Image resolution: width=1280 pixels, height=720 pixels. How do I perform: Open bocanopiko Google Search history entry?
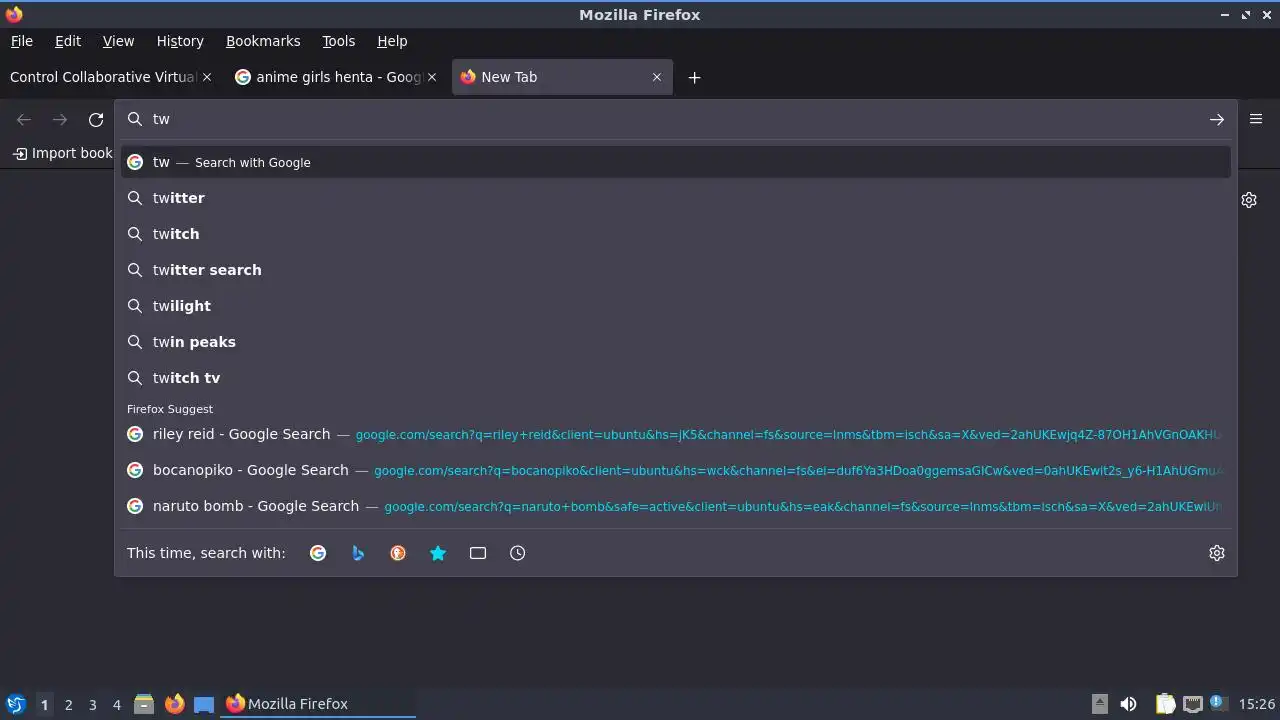676,470
